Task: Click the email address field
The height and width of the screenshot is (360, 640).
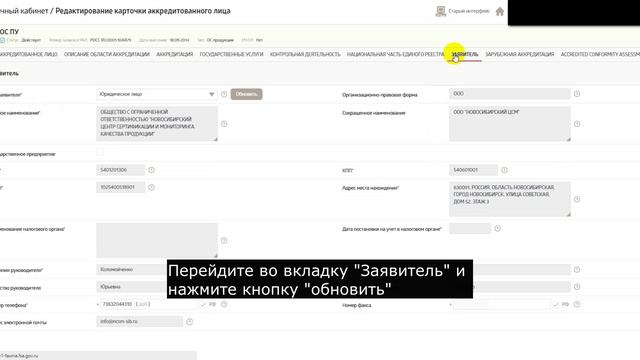Action: tap(140, 322)
